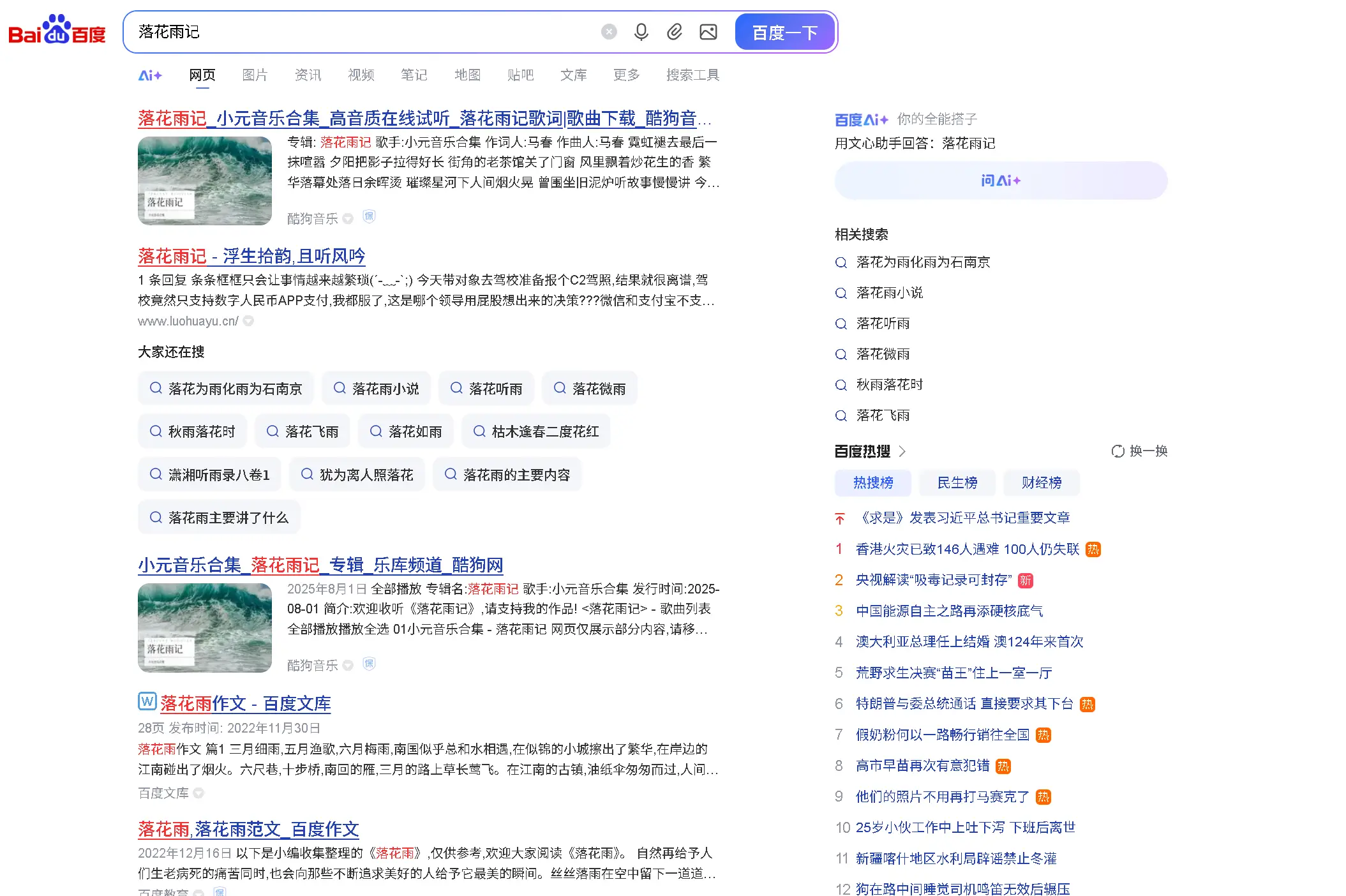Click the 百度一下 search button

[x=785, y=32]
